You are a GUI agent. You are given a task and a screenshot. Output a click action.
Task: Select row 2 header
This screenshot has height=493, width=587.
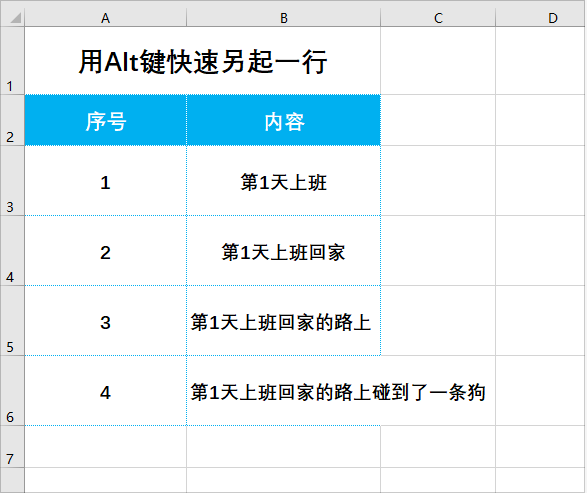coord(12,120)
